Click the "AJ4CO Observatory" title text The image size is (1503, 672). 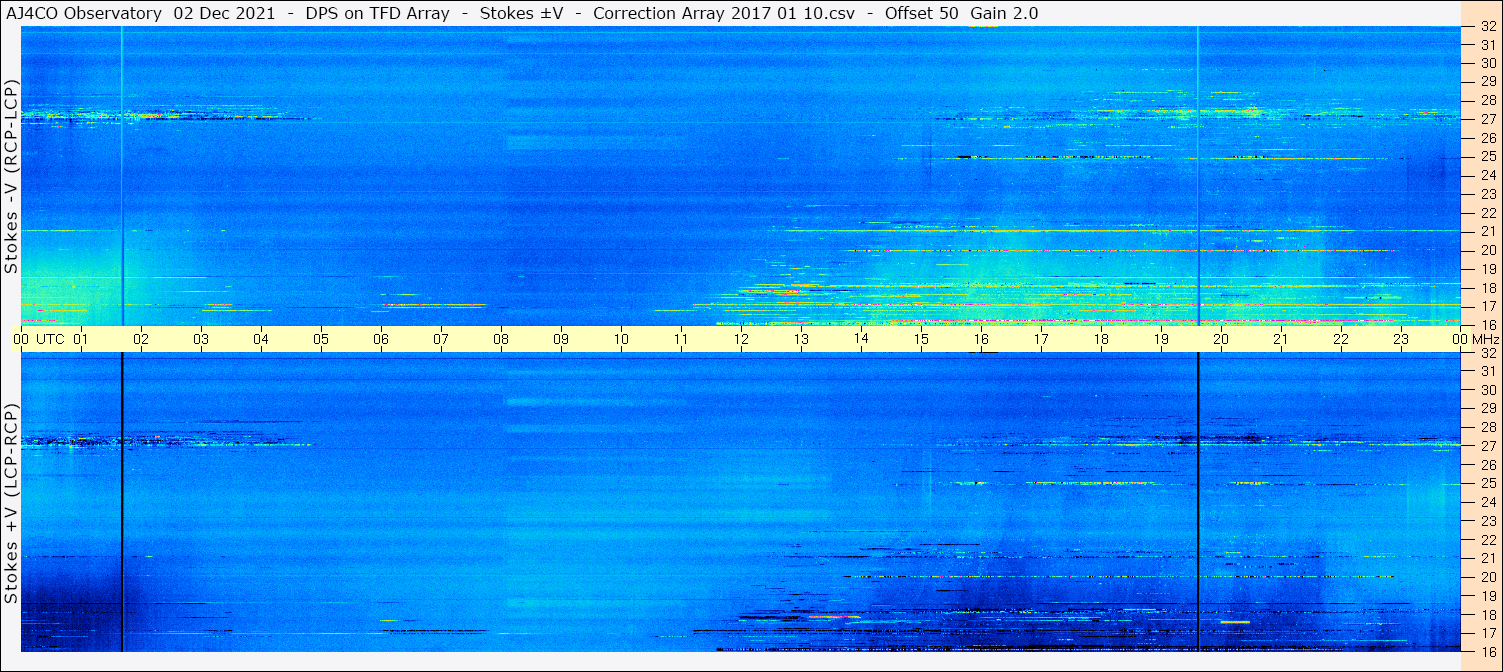tap(84, 13)
